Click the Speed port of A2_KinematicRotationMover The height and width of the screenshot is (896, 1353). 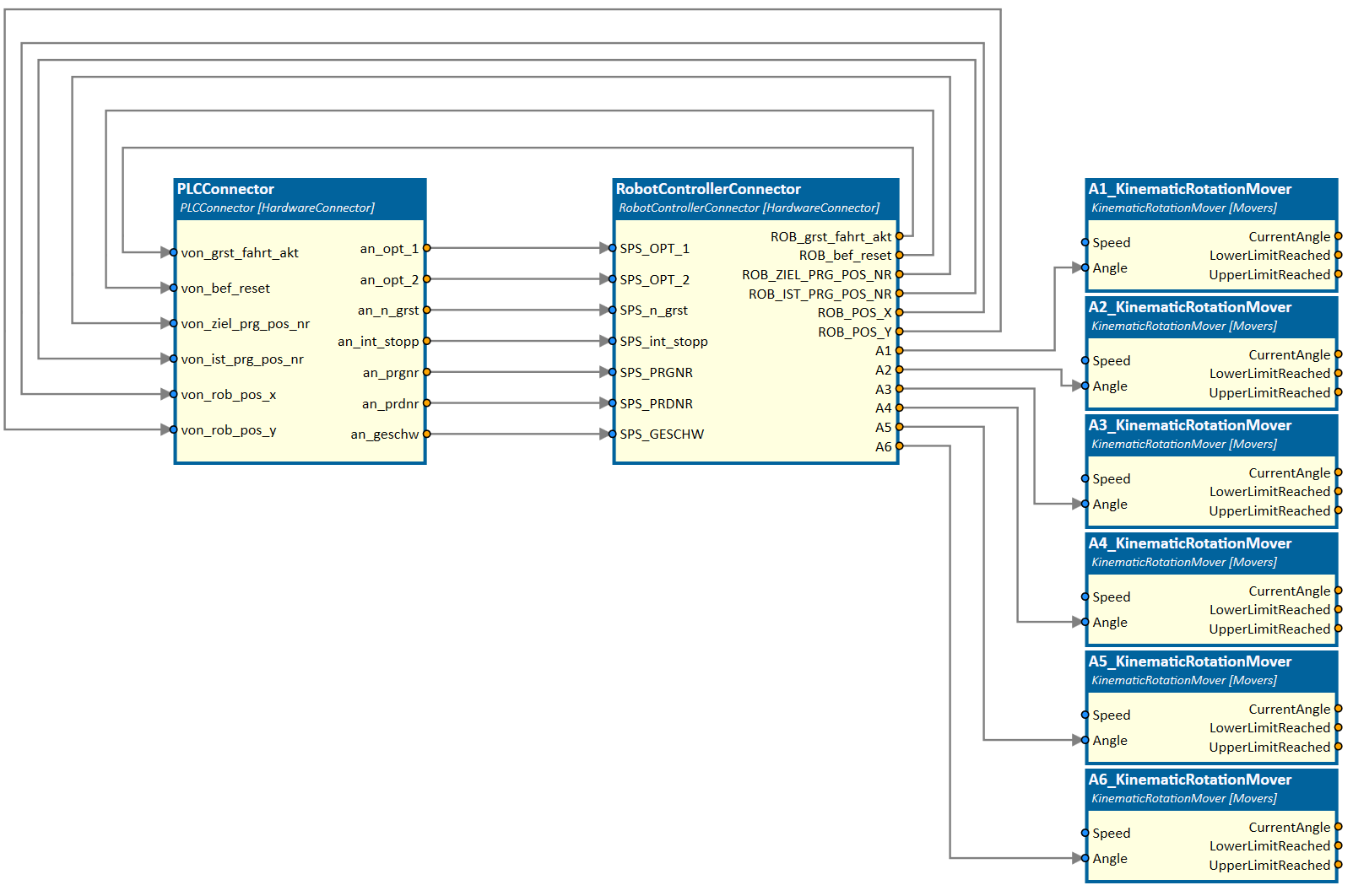click(1085, 360)
